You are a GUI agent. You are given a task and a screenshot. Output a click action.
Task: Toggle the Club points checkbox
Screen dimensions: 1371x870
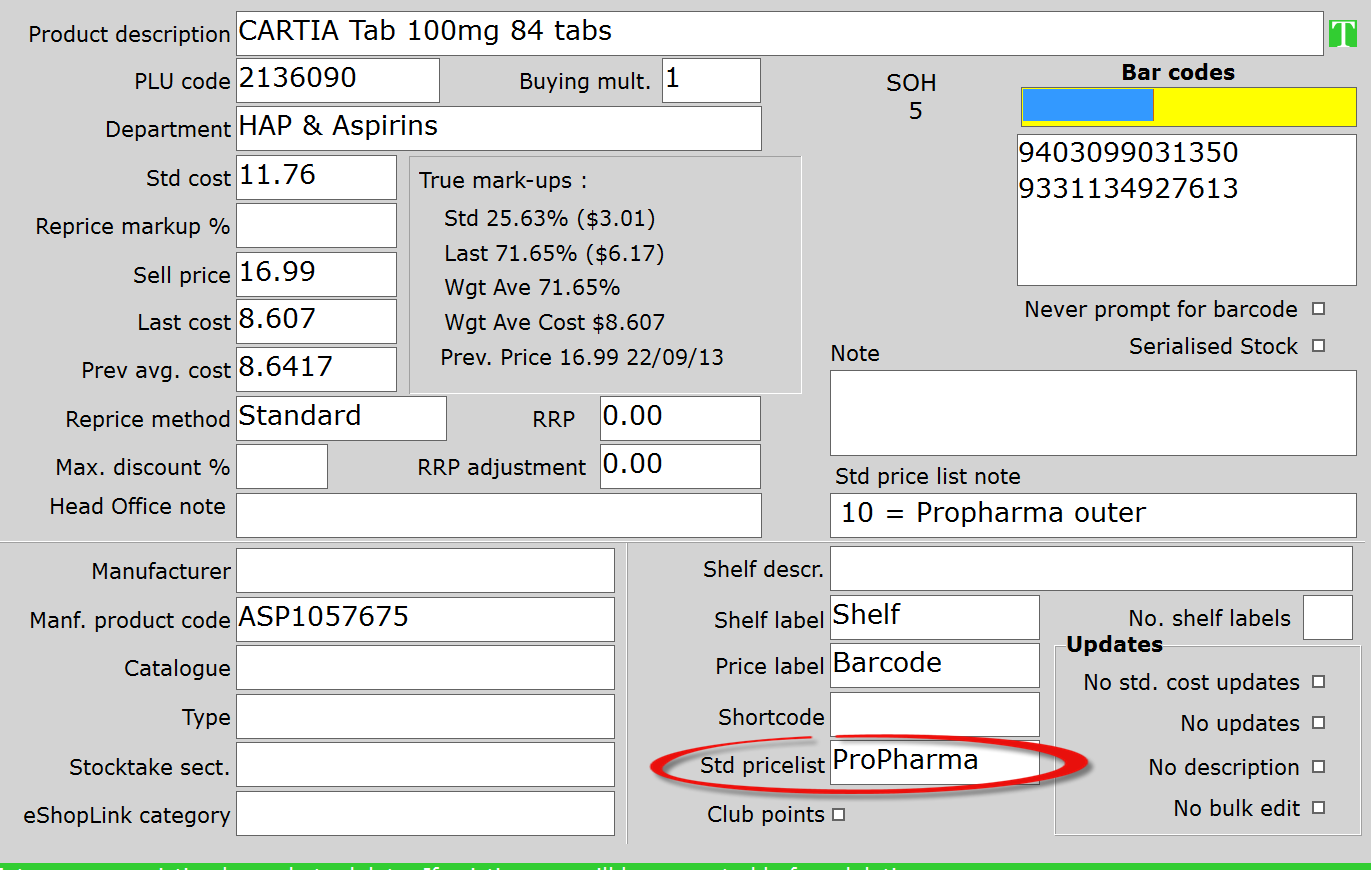coord(838,815)
